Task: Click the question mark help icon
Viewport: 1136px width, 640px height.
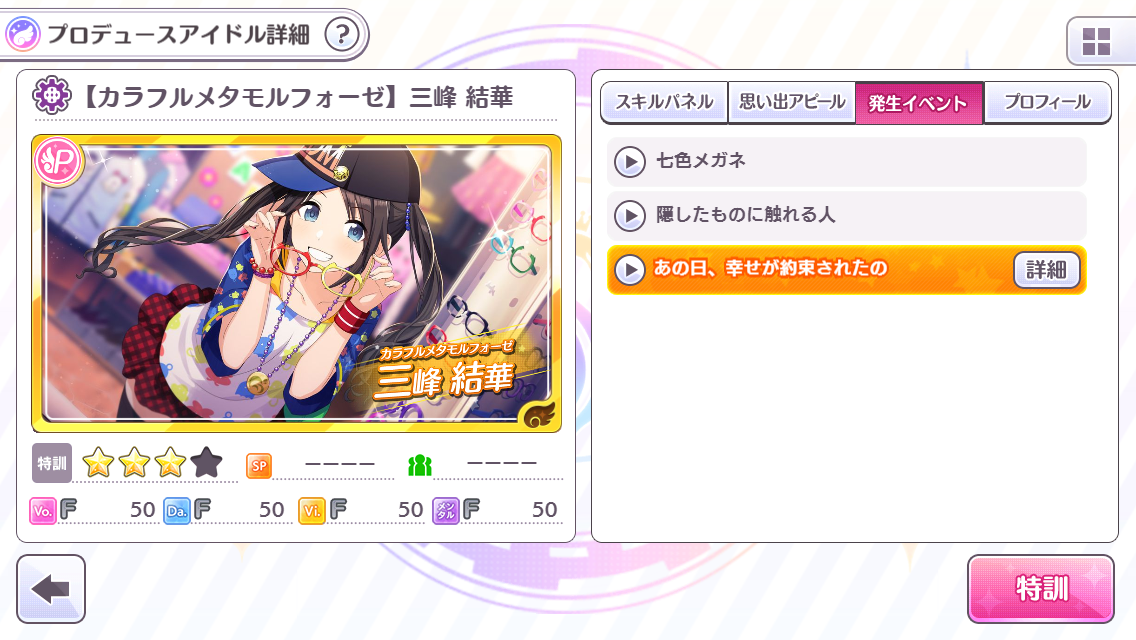Action: click(342, 34)
